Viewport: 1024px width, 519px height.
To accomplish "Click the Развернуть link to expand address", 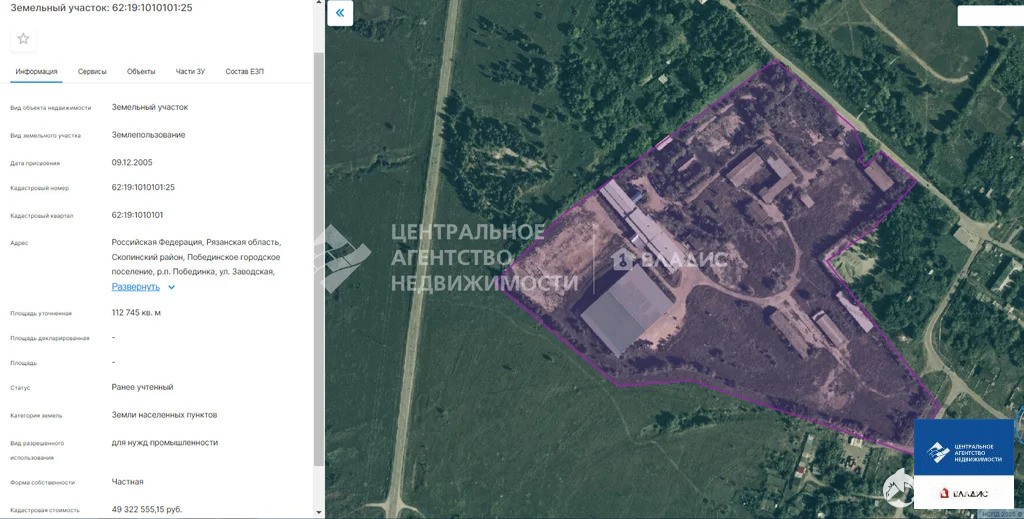I will [x=135, y=287].
